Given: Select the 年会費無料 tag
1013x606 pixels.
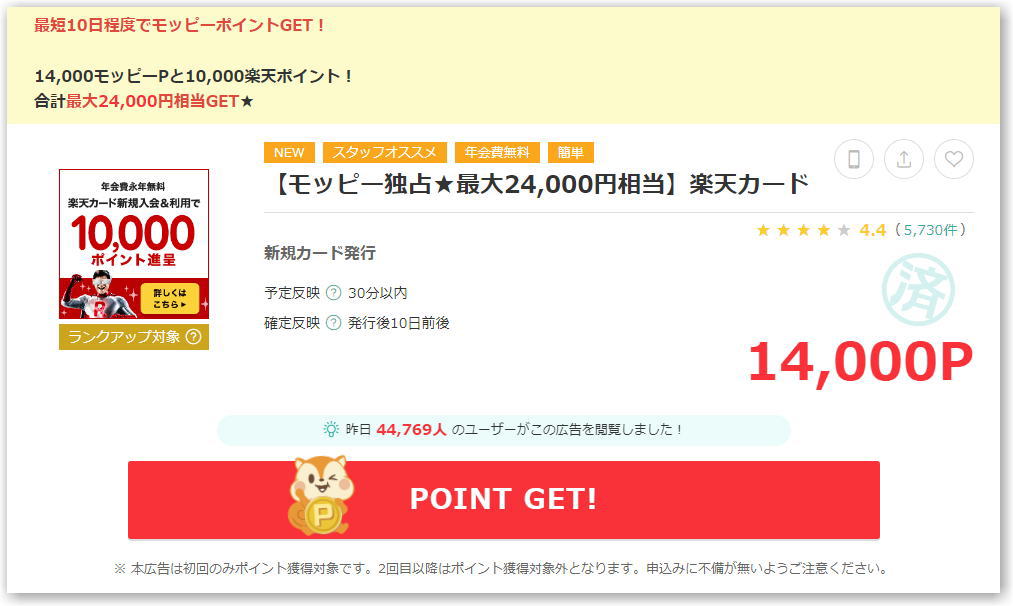Looking at the screenshot, I should pos(497,152).
